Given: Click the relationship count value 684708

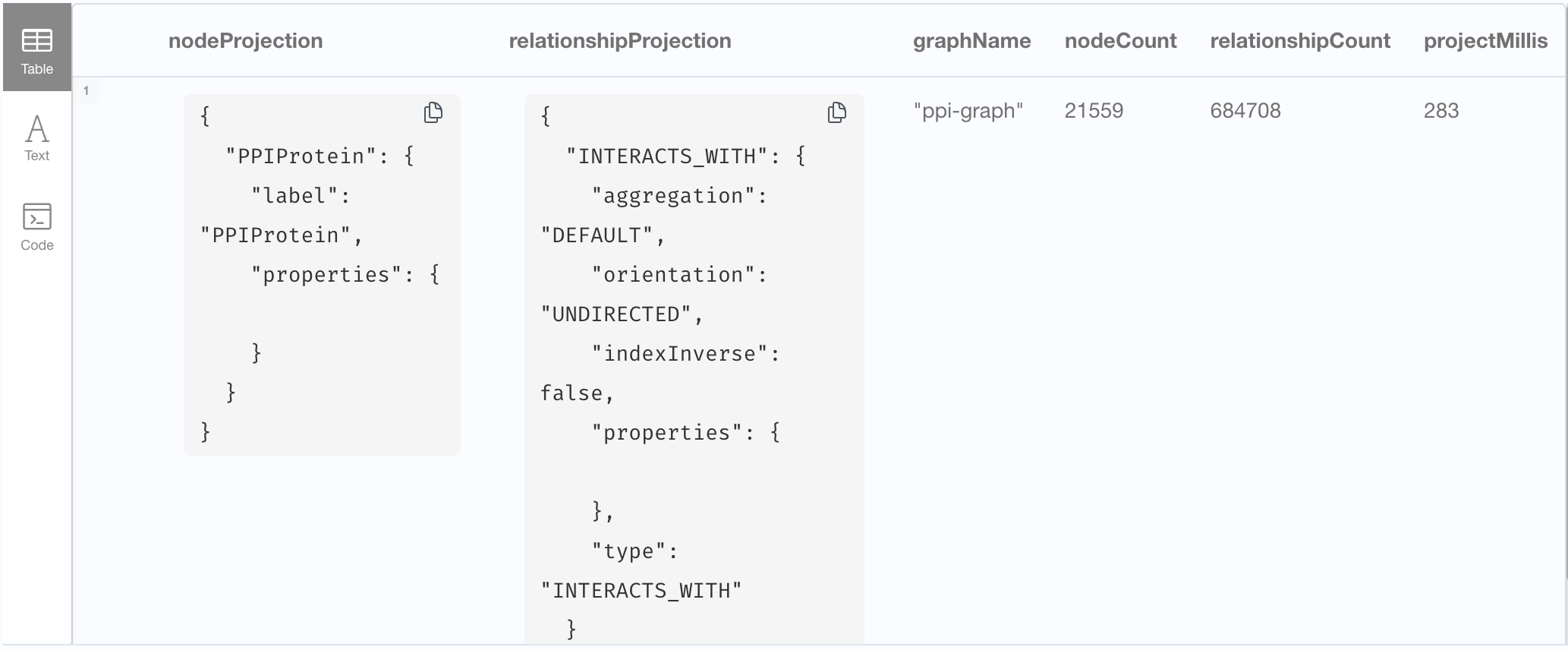Looking at the screenshot, I should pyautogui.click(x=1245, y=111).
